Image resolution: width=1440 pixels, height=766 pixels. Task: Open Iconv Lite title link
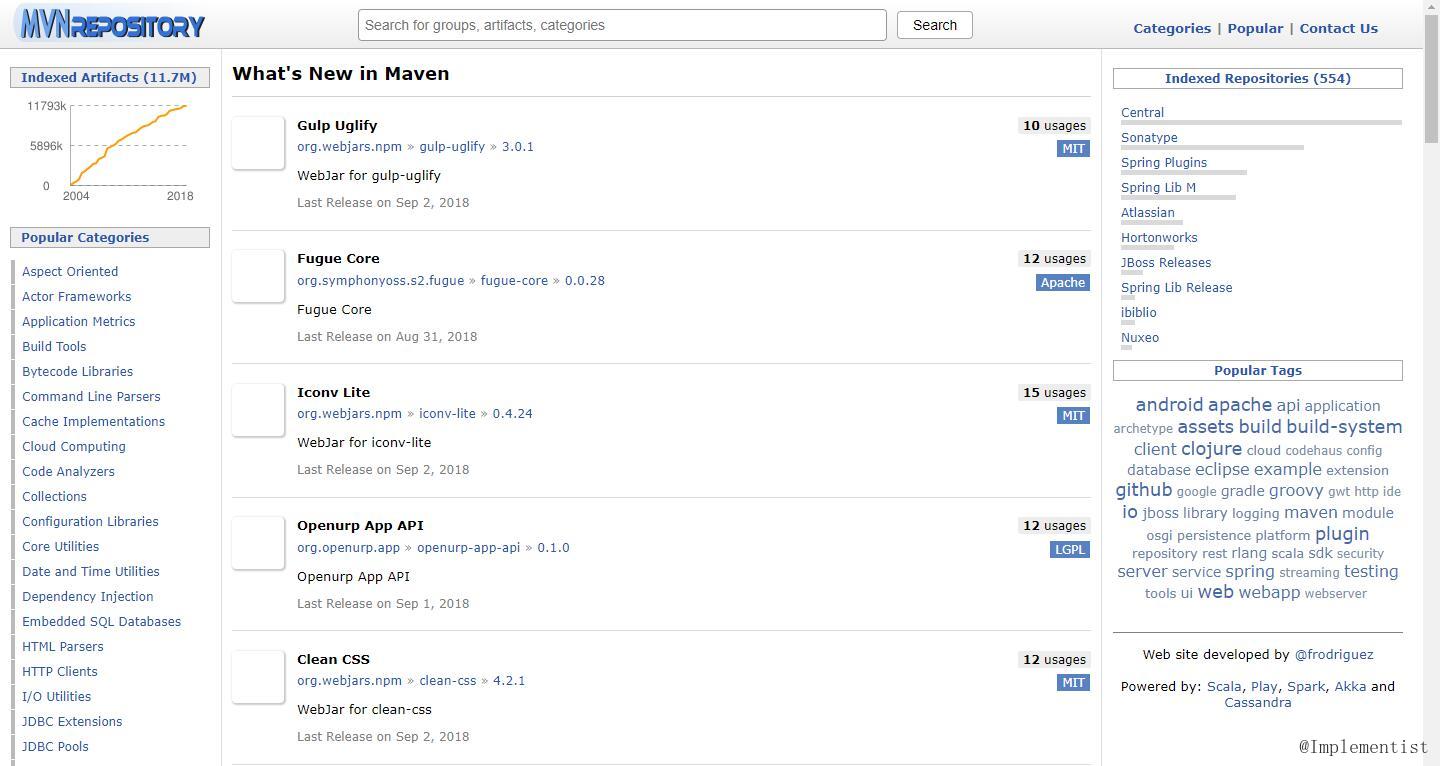[333, 392]
